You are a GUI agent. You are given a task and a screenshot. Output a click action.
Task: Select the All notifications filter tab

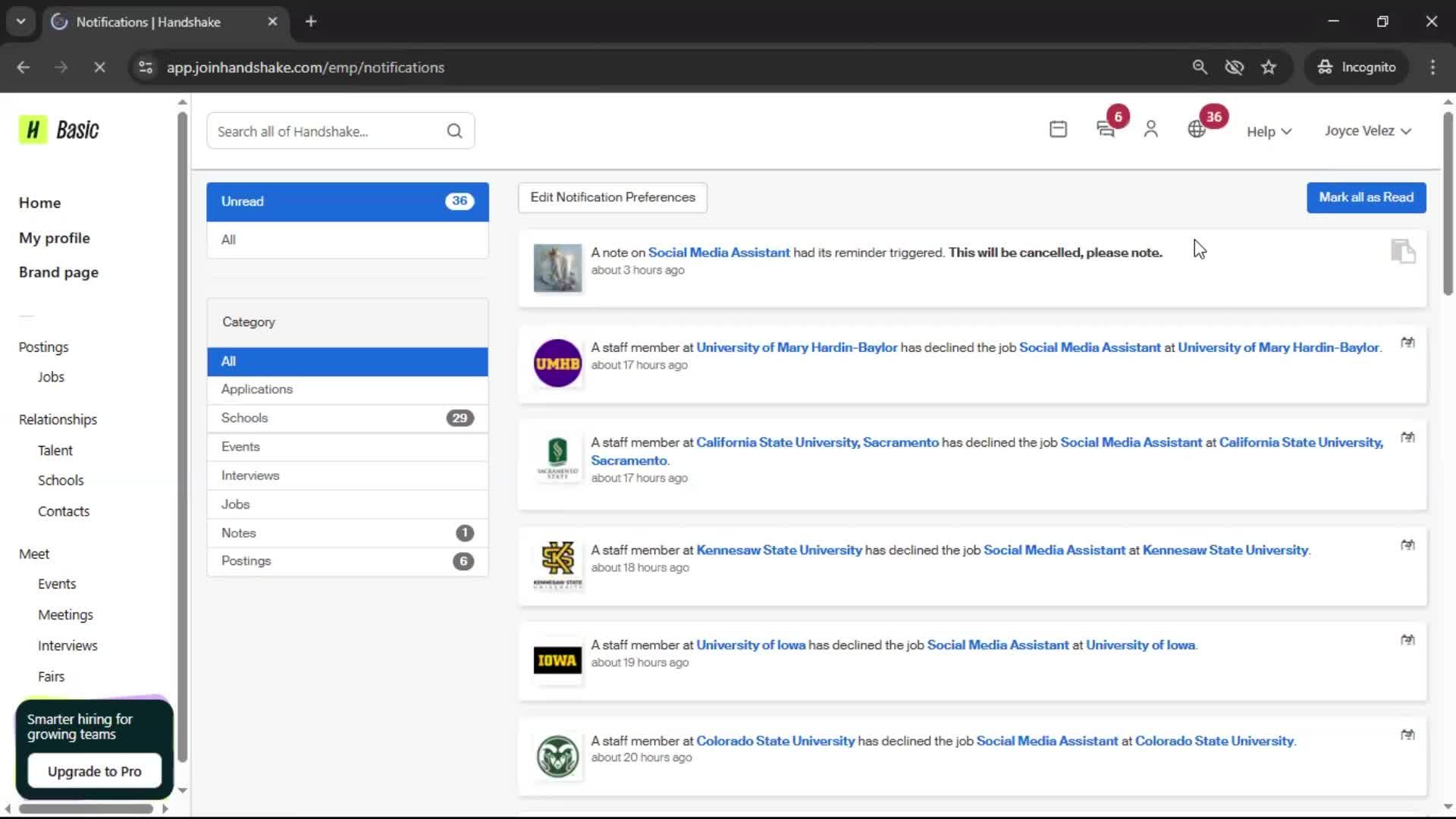tap(347, 240)
